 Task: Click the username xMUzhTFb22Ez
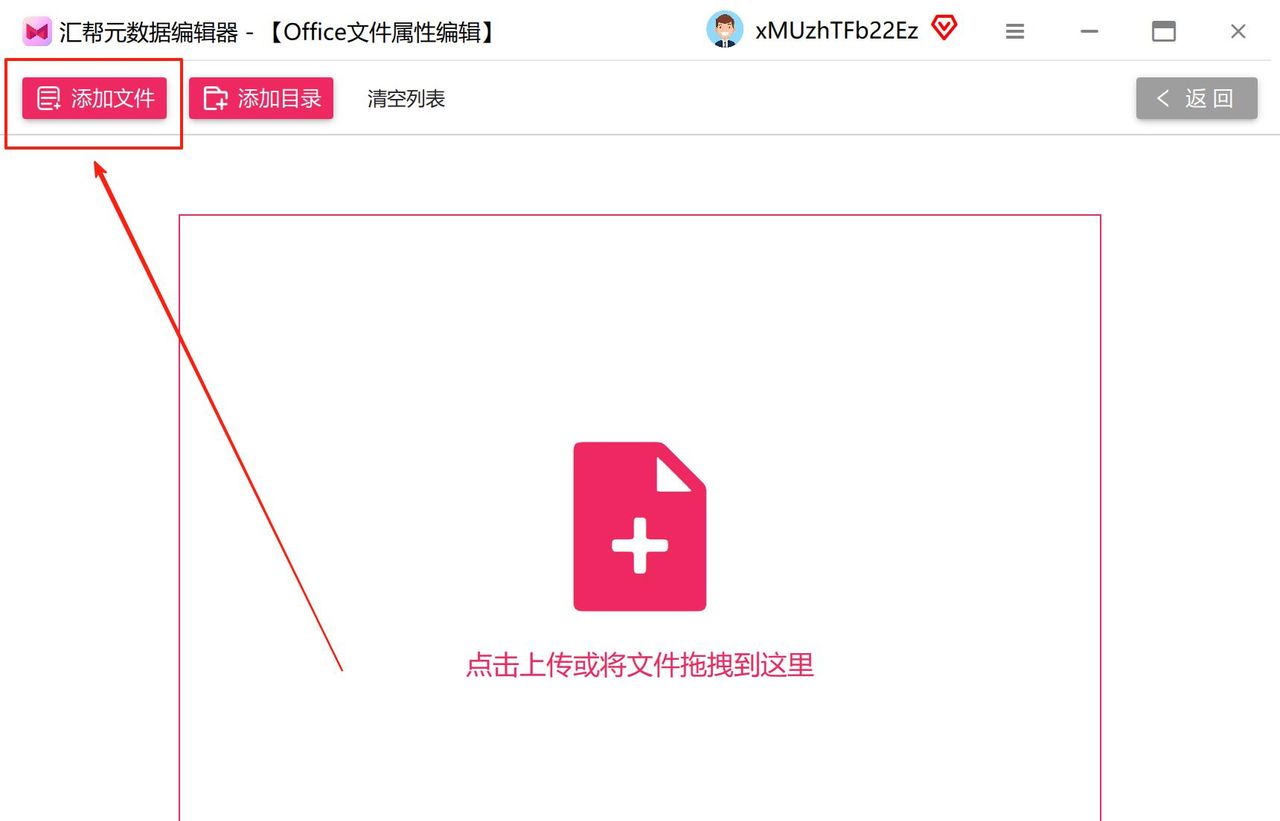[837, 31]
